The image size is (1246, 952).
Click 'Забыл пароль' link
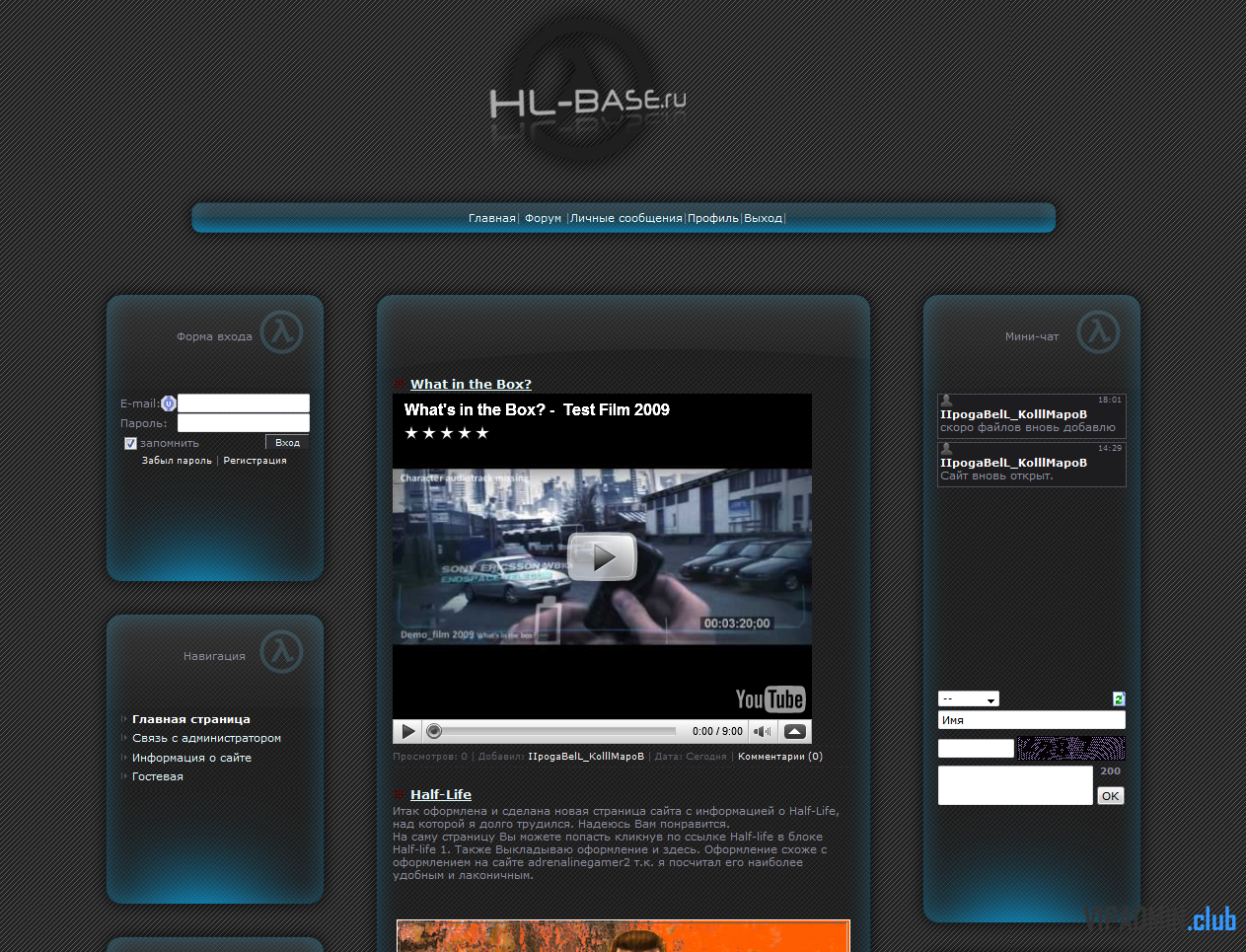tap(177, 461)
